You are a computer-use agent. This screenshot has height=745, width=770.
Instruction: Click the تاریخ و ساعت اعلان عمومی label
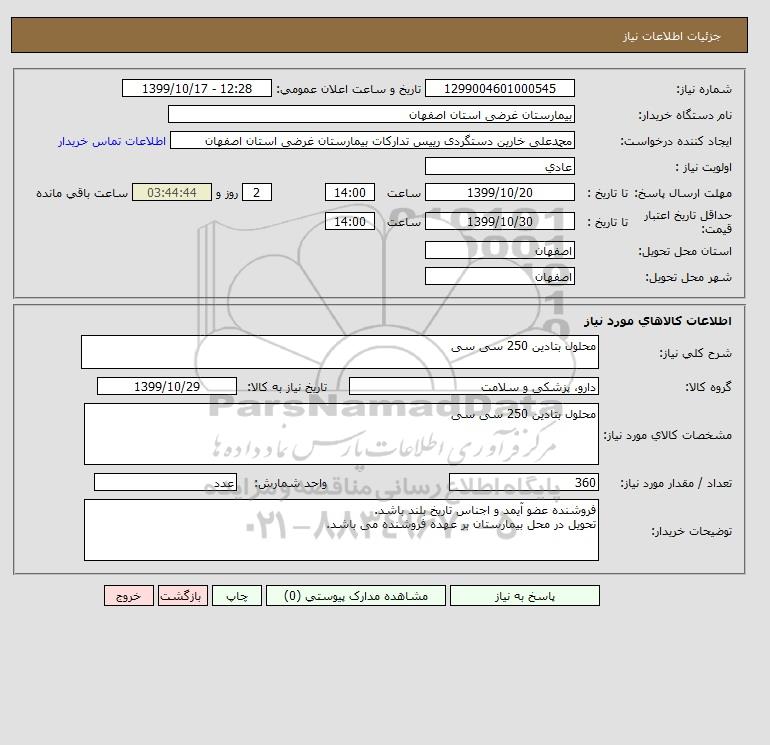click(349, 89)
